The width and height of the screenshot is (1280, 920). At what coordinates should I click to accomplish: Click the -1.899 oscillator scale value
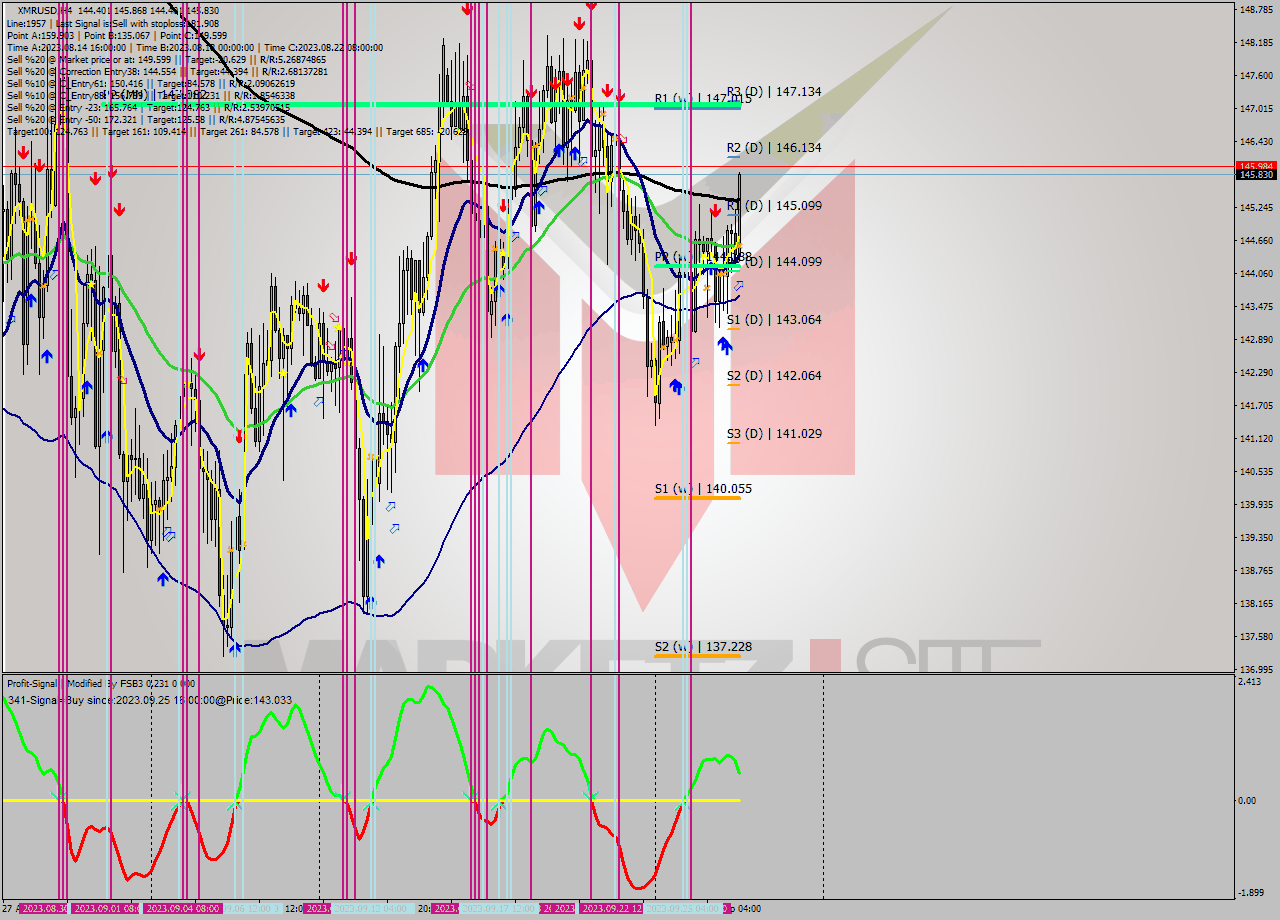(x=1252, y=893)
